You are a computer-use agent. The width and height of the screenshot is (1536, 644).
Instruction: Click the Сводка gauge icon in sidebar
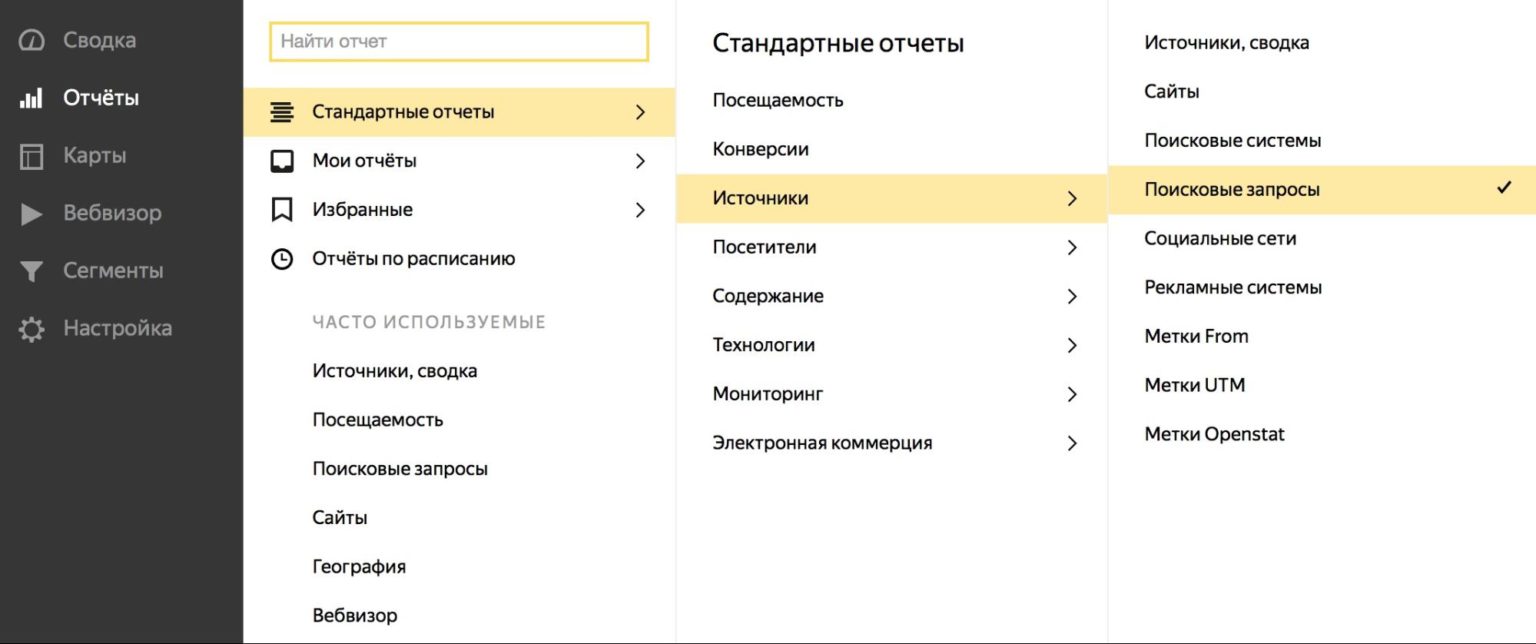click(x=32, y=41)
